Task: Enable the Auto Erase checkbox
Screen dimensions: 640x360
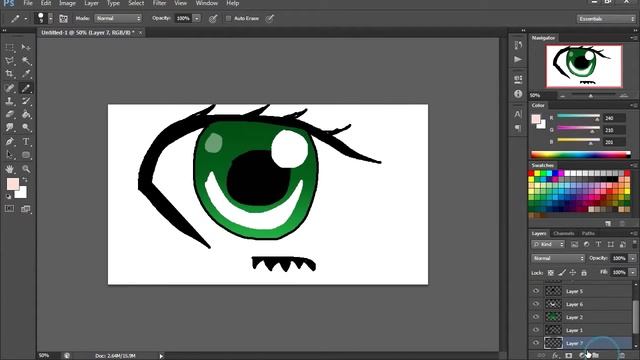Action: (x=229, y=18)
